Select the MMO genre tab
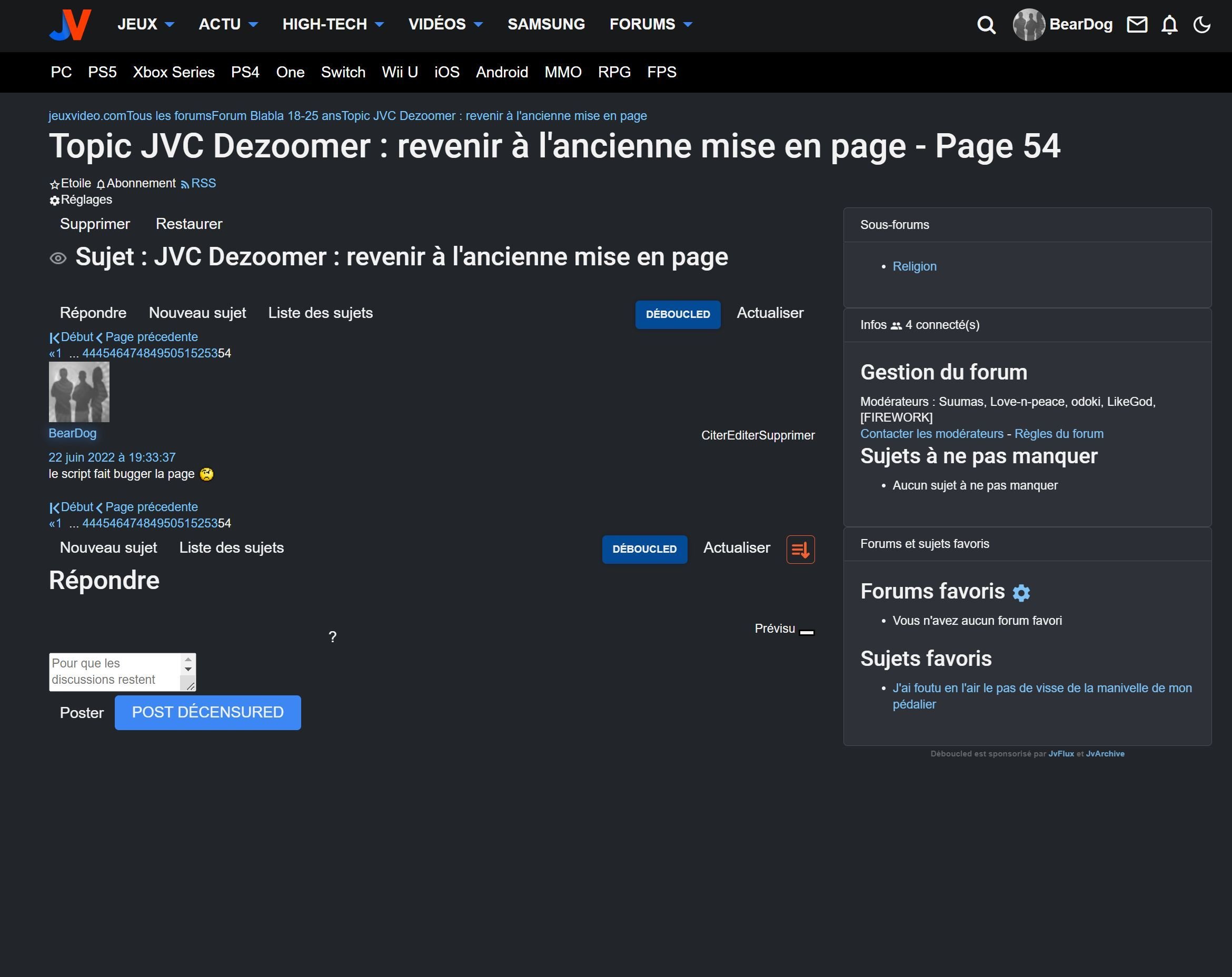The width and height of the screenshot is (1232, 977). [x=563, y=73]
